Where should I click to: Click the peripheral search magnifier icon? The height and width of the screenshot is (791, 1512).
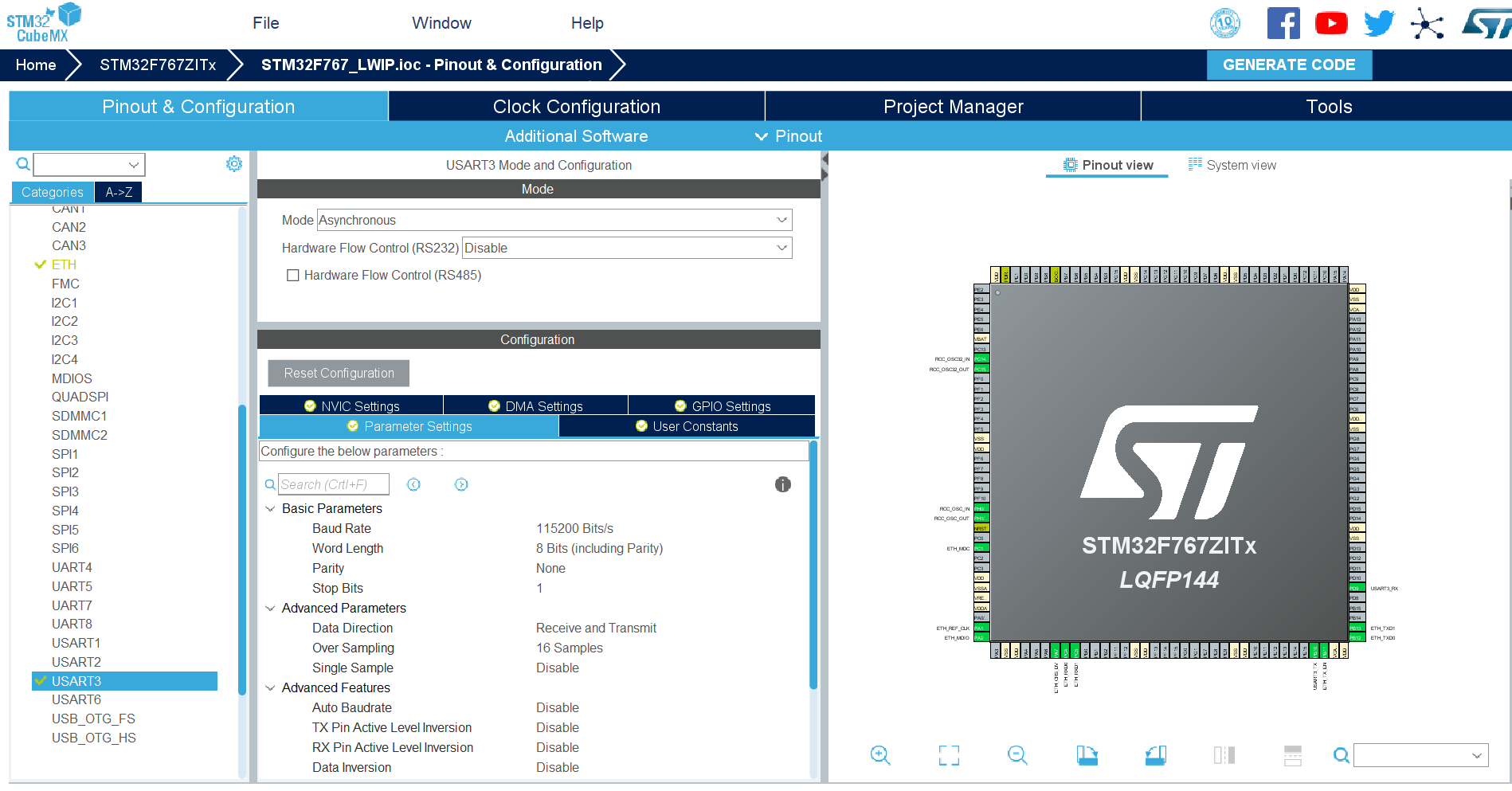(x=23, y=164)
